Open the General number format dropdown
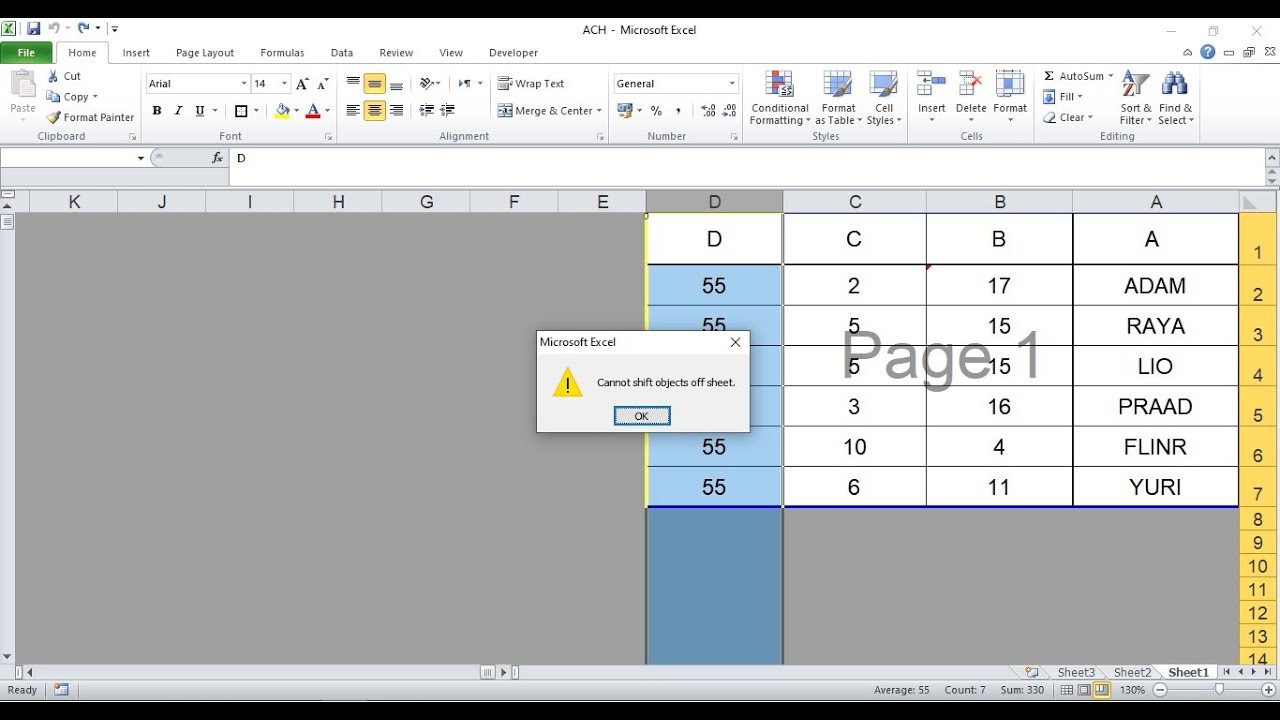The image size is (1280, 720). (x=732, y=84)
